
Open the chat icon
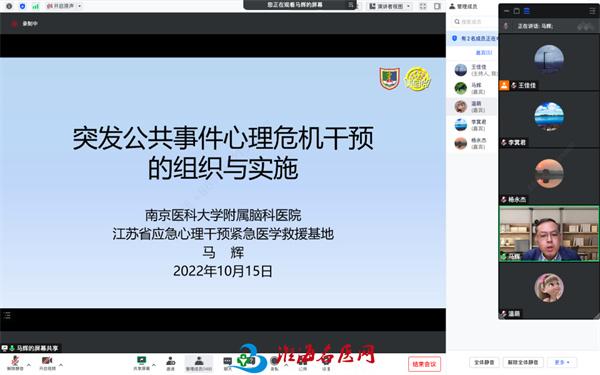coord(227,361)
